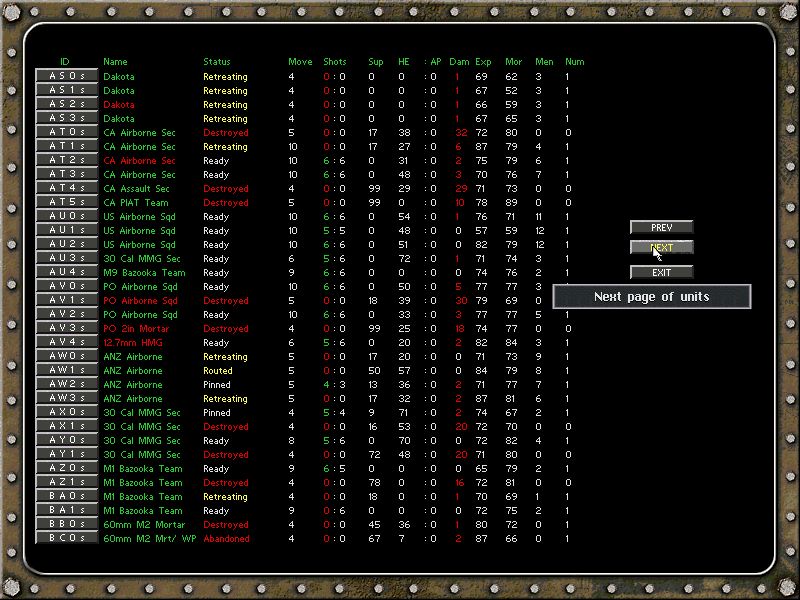
Task: Click the Exp column header
Action: pyautogui.click(x=483, y=62)
